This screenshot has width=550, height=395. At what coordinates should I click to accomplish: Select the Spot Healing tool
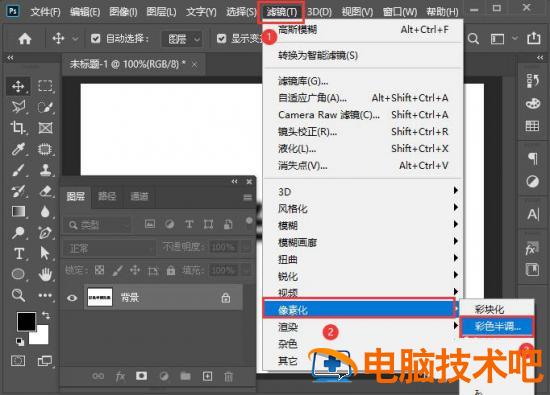pos(45,149)
